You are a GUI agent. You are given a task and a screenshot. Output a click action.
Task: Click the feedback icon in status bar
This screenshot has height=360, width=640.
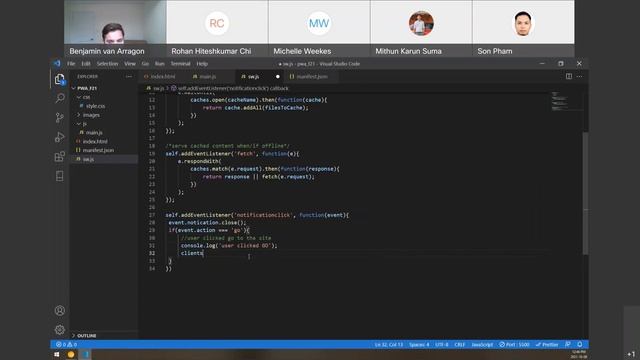pos(568,344)
